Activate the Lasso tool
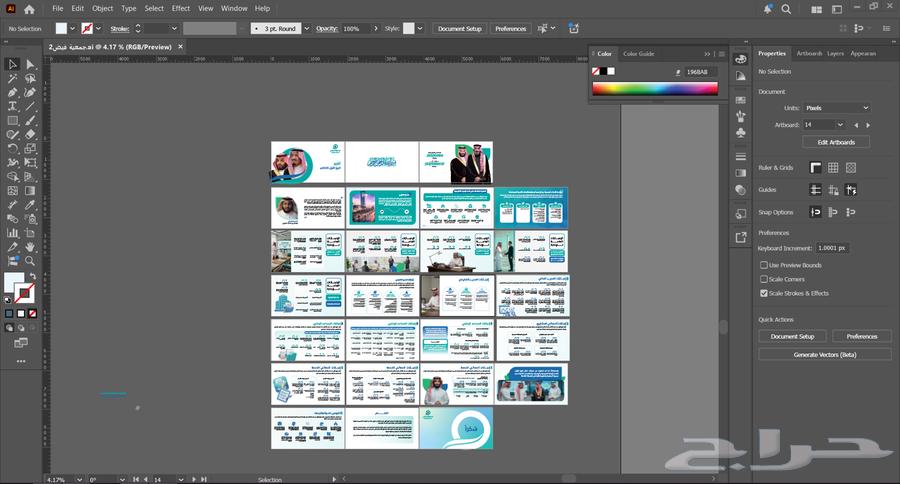This screenshot has width=900, height=484. pyautogui.click(x=30, y=78)
